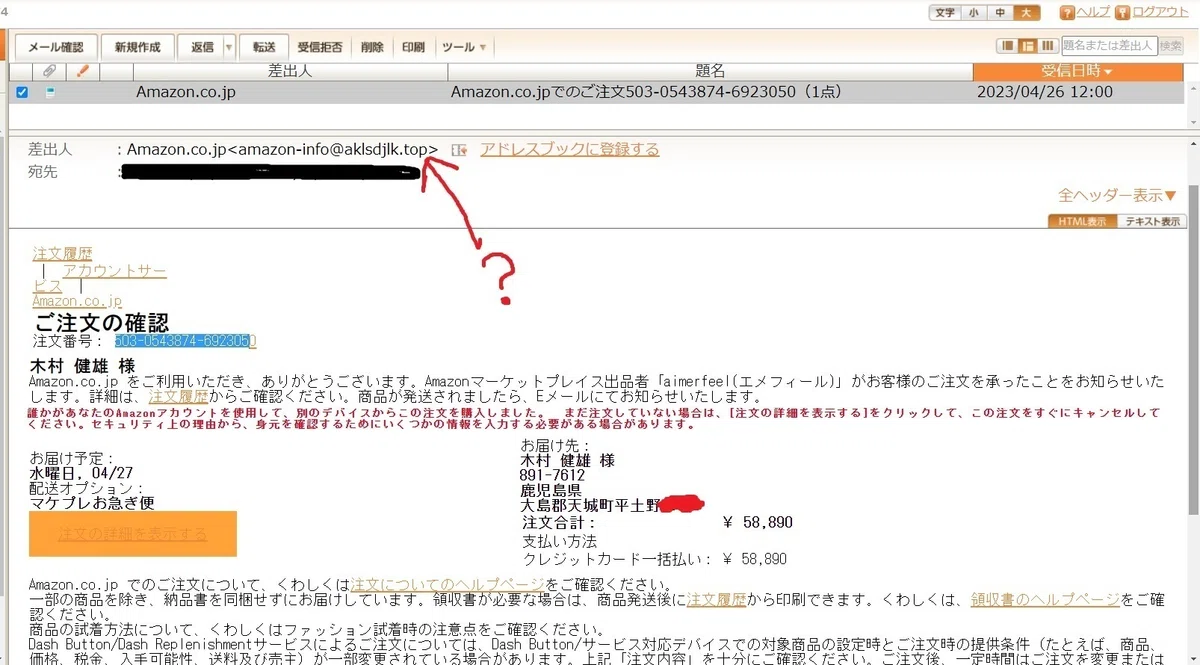The width and height of the screenshot is (1200, 665).
Task: Log out via ログアウト link
Action: pyautogui.click(x=1160, y=12)
